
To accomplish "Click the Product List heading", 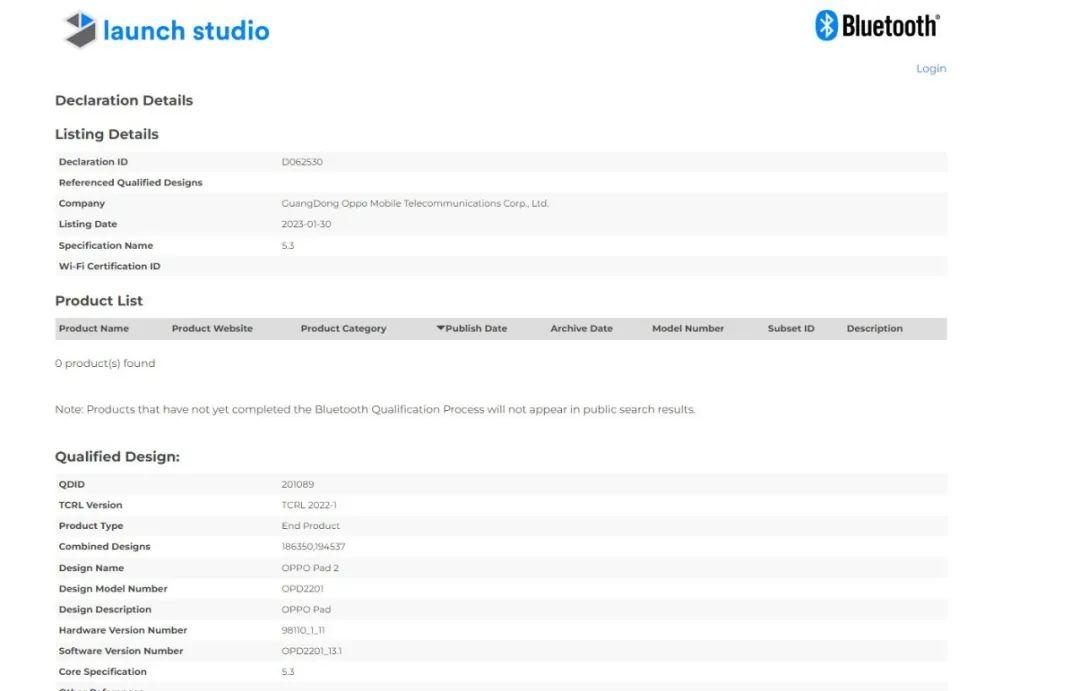I will 98,301.
